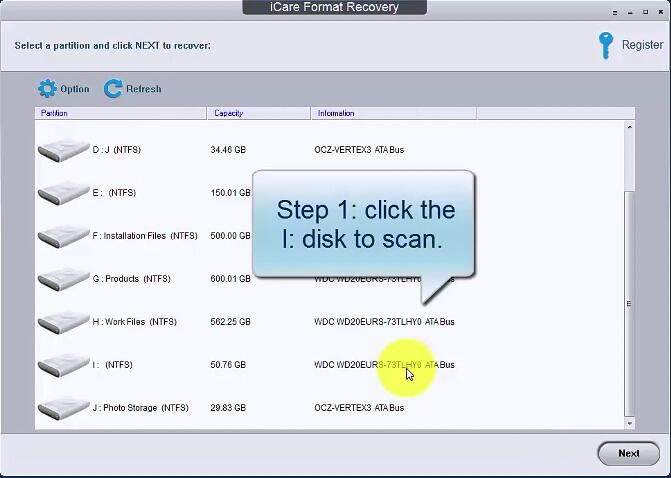Viewport: 671px width, 478px height.
Task: Click 'G : Products (NTFS)' name
Action: point(131,279)
